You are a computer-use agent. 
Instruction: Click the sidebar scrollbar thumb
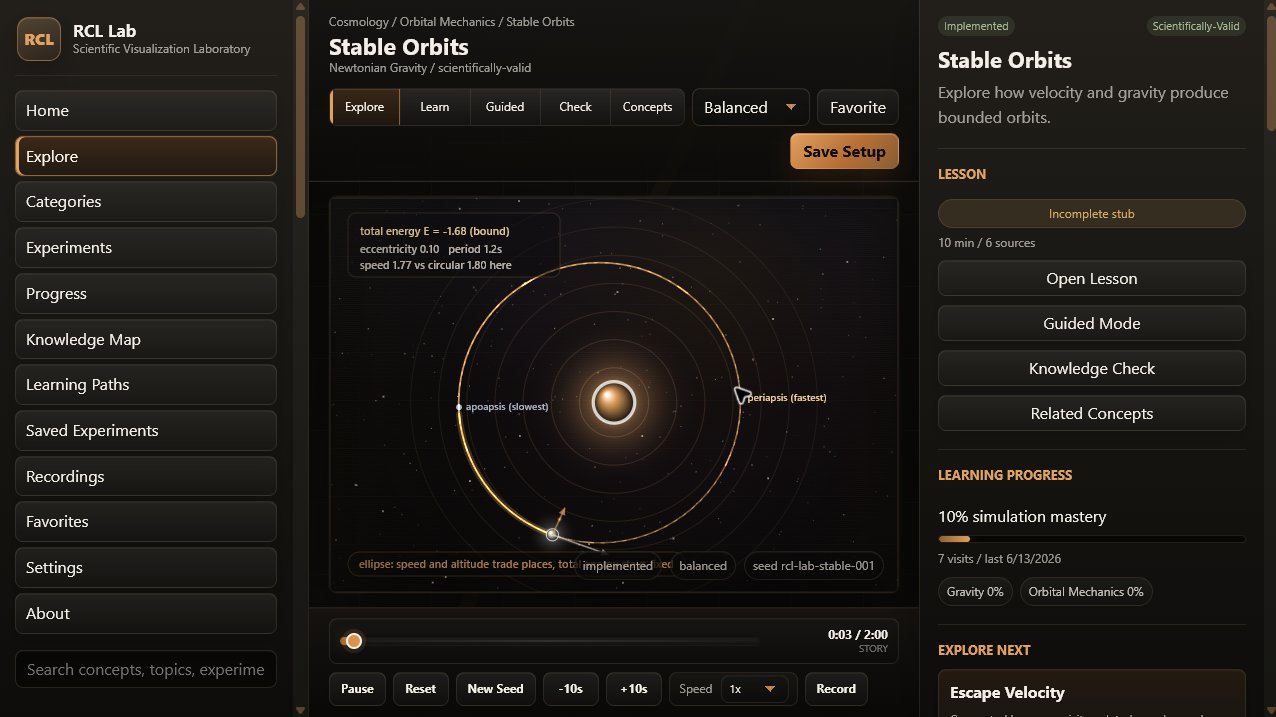pyautogui.click(x=301, y=116)
